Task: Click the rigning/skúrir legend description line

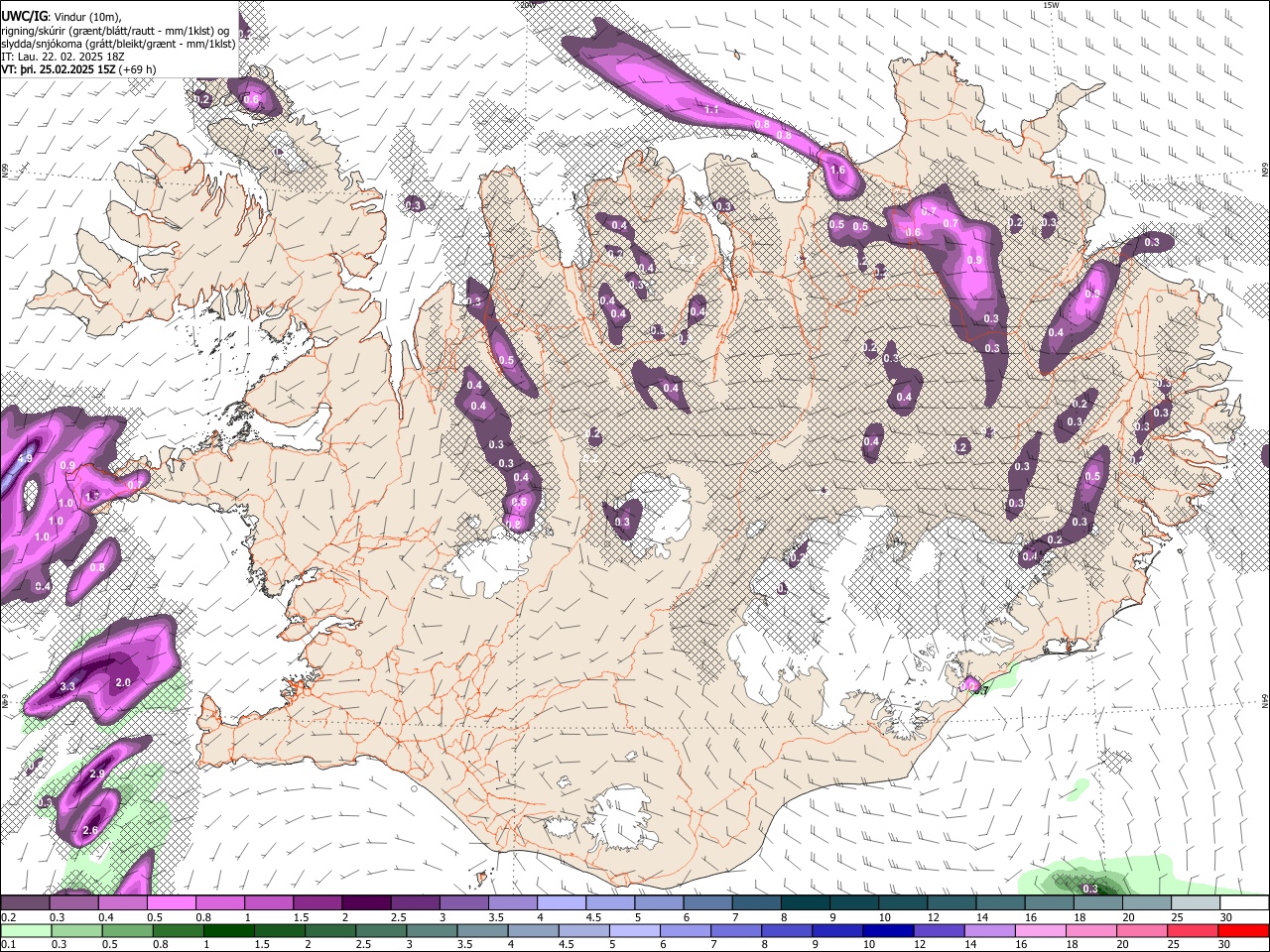Action: (115, 30)
